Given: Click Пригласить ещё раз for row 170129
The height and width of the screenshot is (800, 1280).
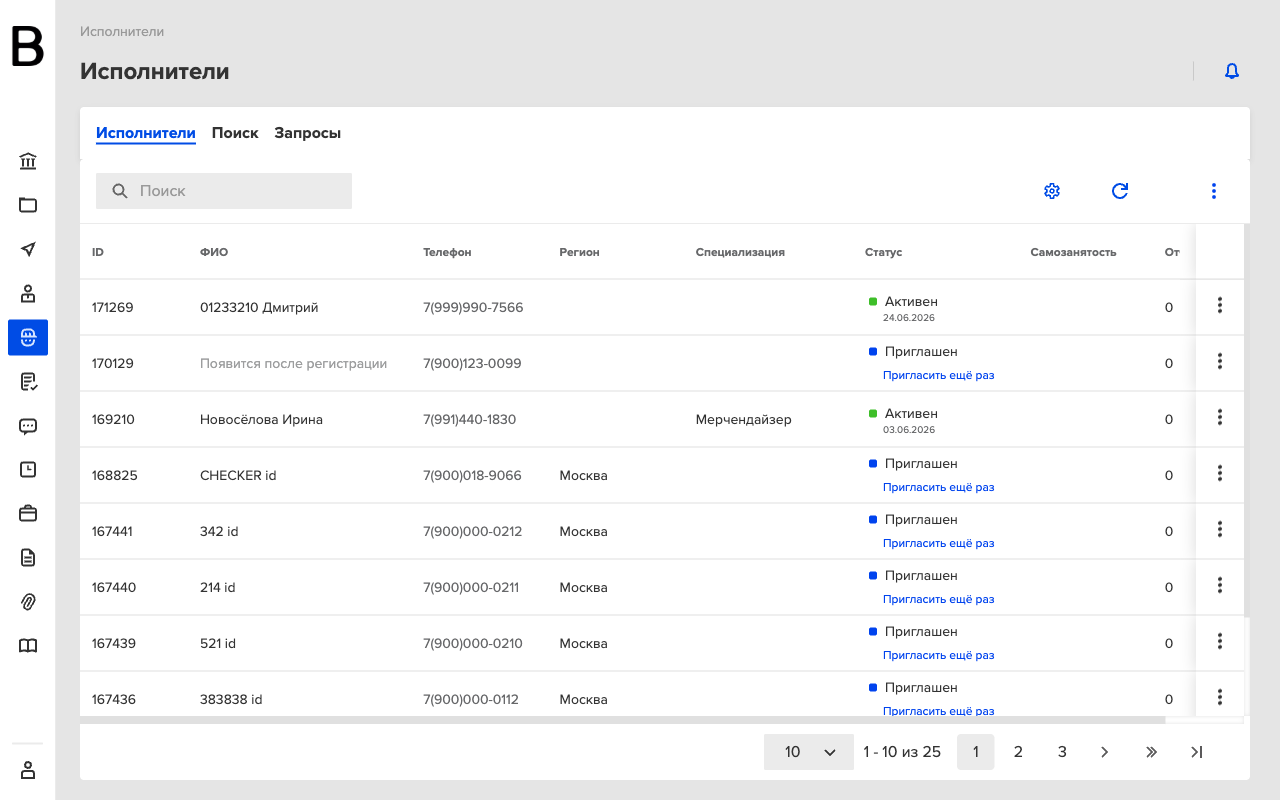Looking at the screenshot, I should (x=939, y=375).
